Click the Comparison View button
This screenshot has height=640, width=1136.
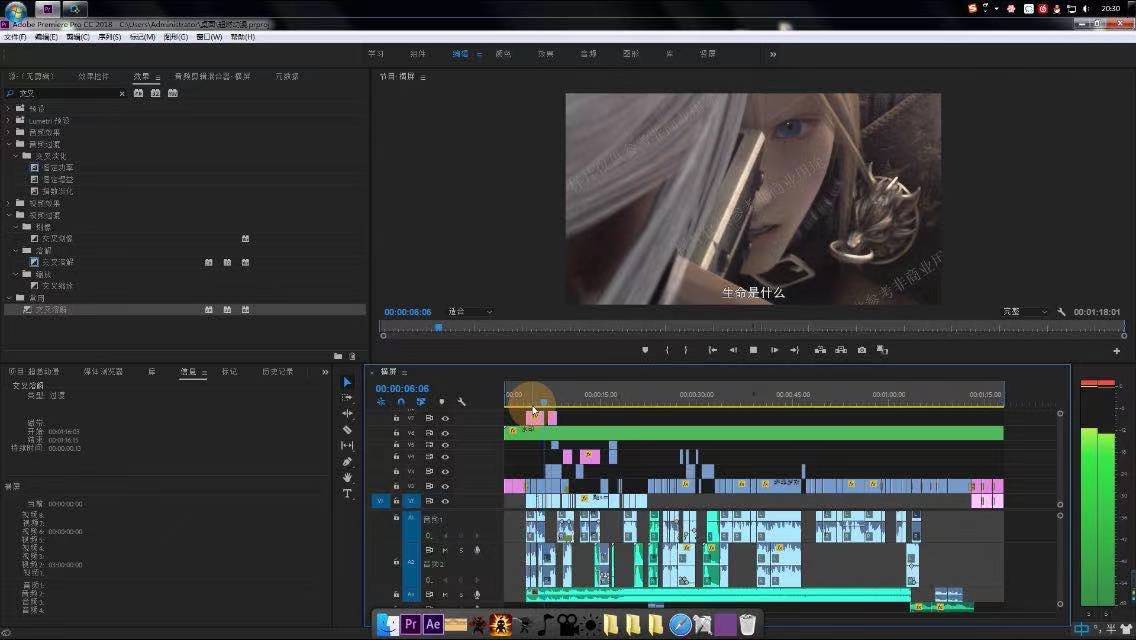[x=882, y=350]
